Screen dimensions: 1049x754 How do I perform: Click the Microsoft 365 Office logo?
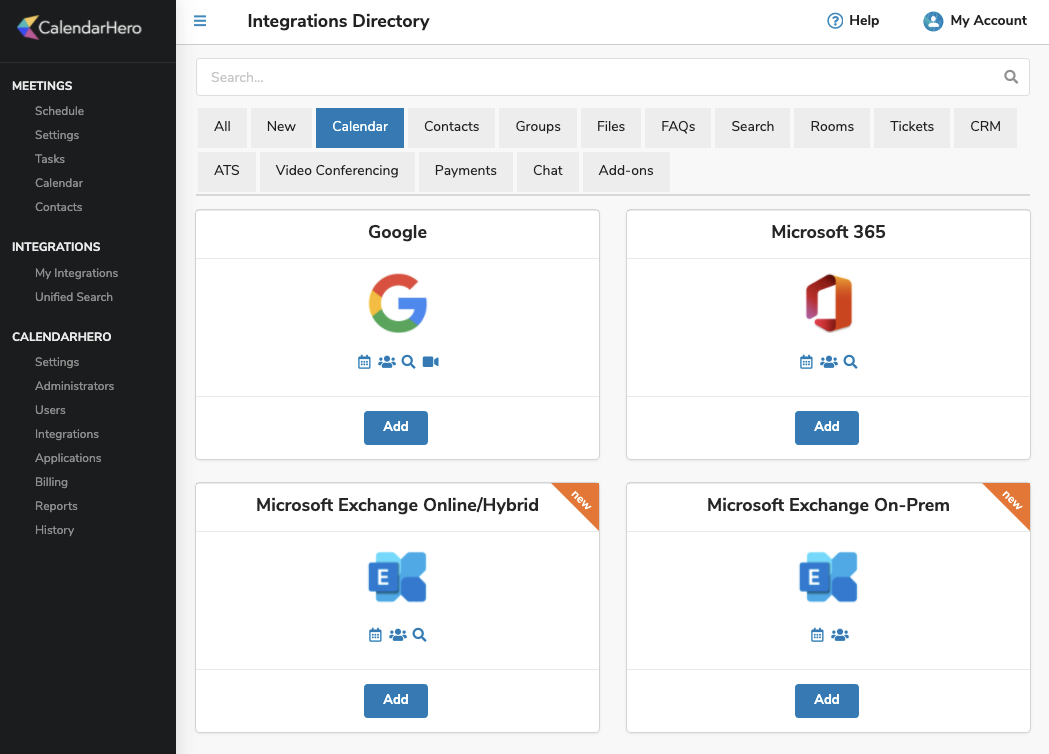pyautogui.click(x=828, y=303)
